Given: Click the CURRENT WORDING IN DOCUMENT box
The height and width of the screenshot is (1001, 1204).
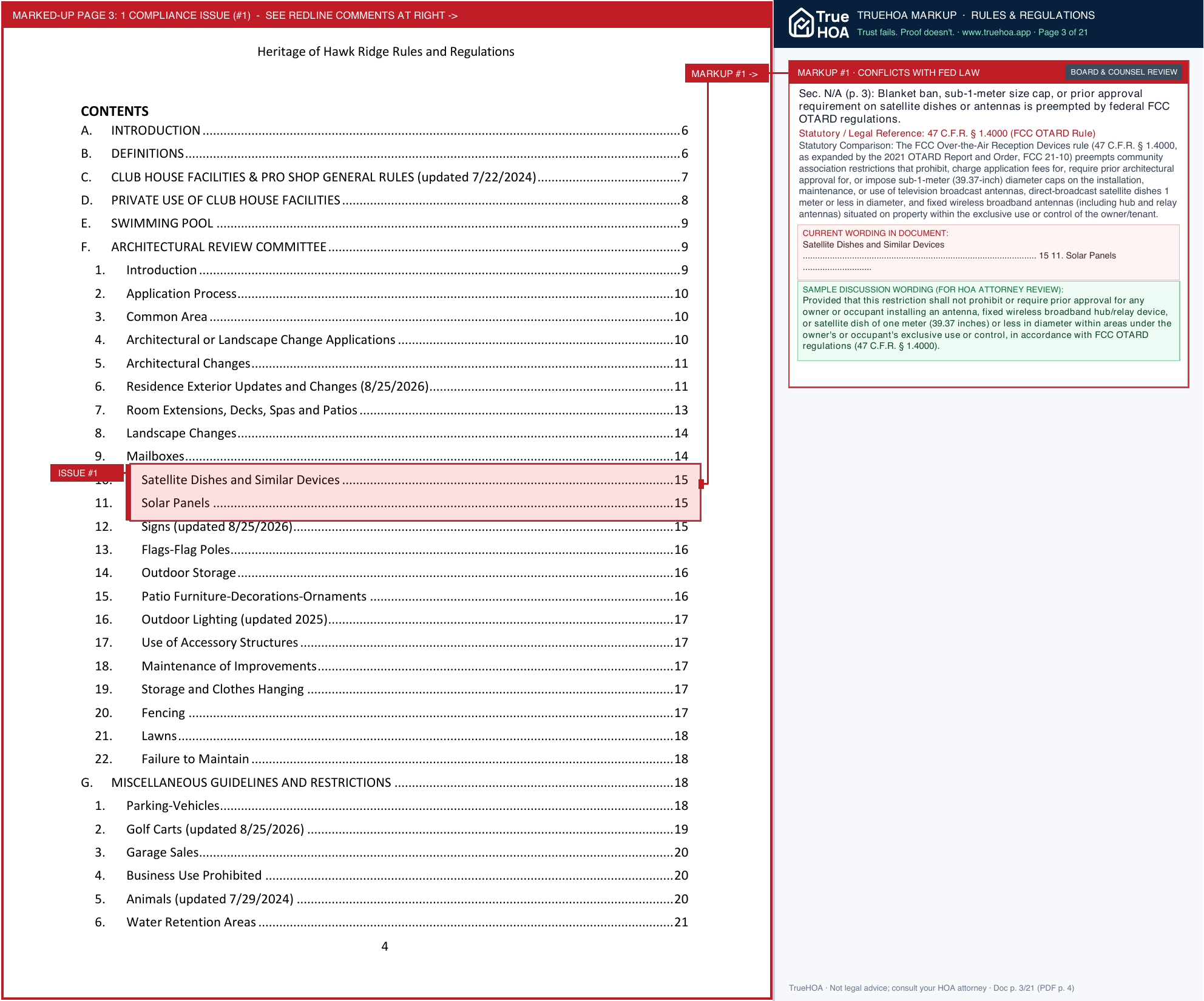Looking at the screenshot, I should (x=988, y=252).
